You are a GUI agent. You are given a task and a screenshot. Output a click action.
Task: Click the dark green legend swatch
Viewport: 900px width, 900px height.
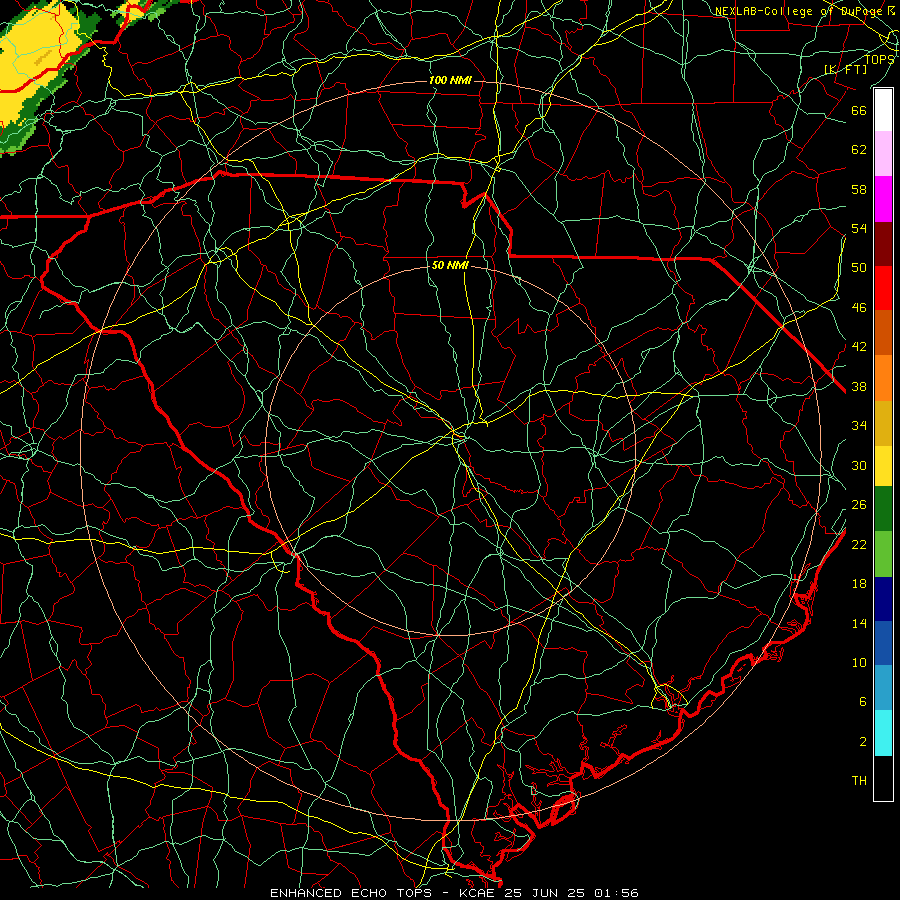click(883, 509)
